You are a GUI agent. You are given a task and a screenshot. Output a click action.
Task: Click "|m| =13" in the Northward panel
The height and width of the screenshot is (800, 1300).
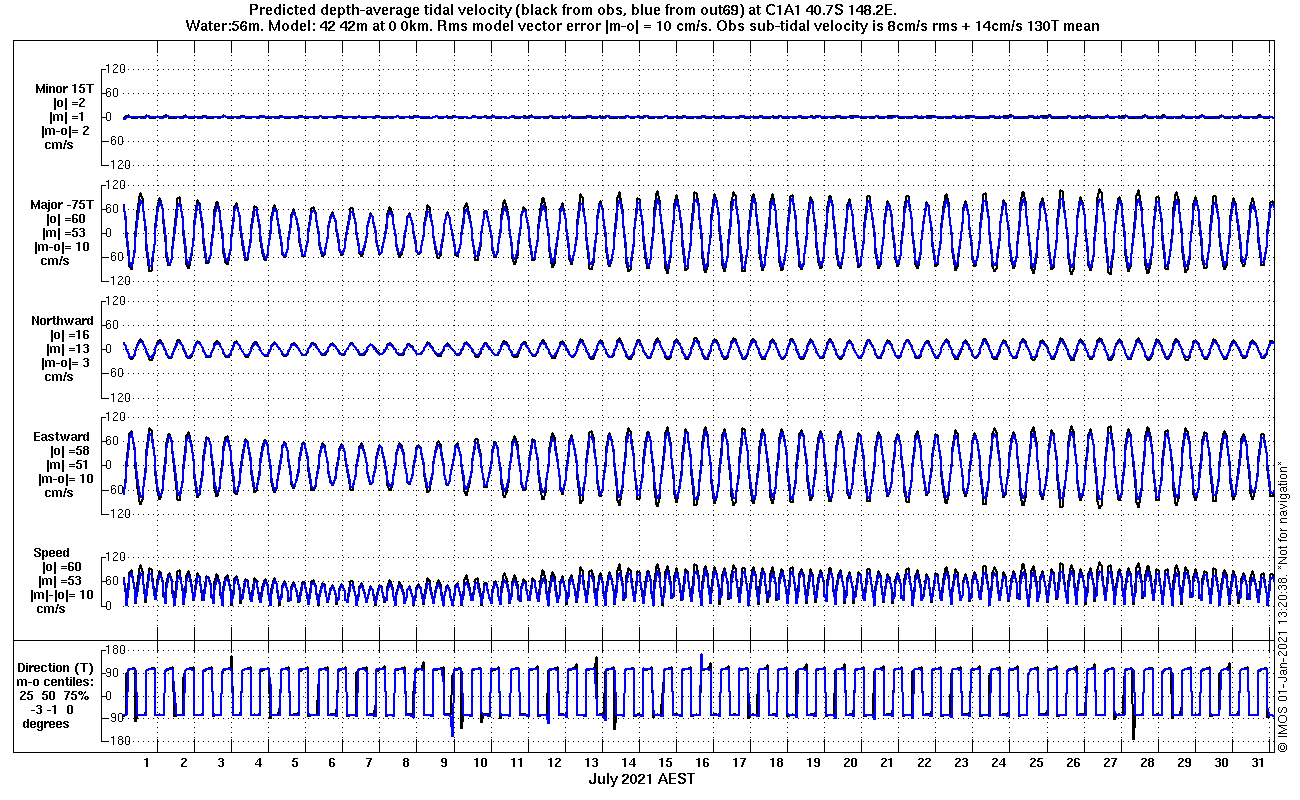(x=70, y=349)
